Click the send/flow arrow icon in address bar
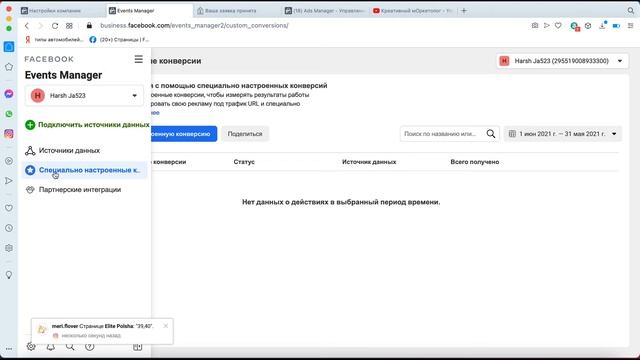 point(547,25)
